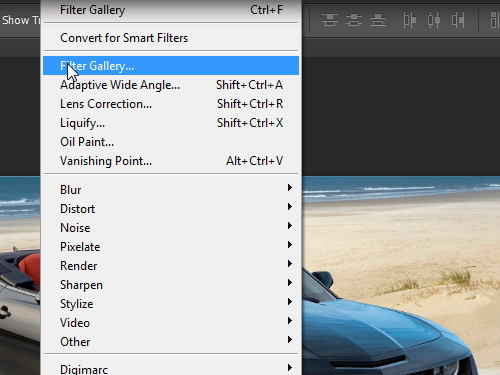Expand the Digimarc submenu
This screenshot has width=500, height=375.
pos(171,368)
